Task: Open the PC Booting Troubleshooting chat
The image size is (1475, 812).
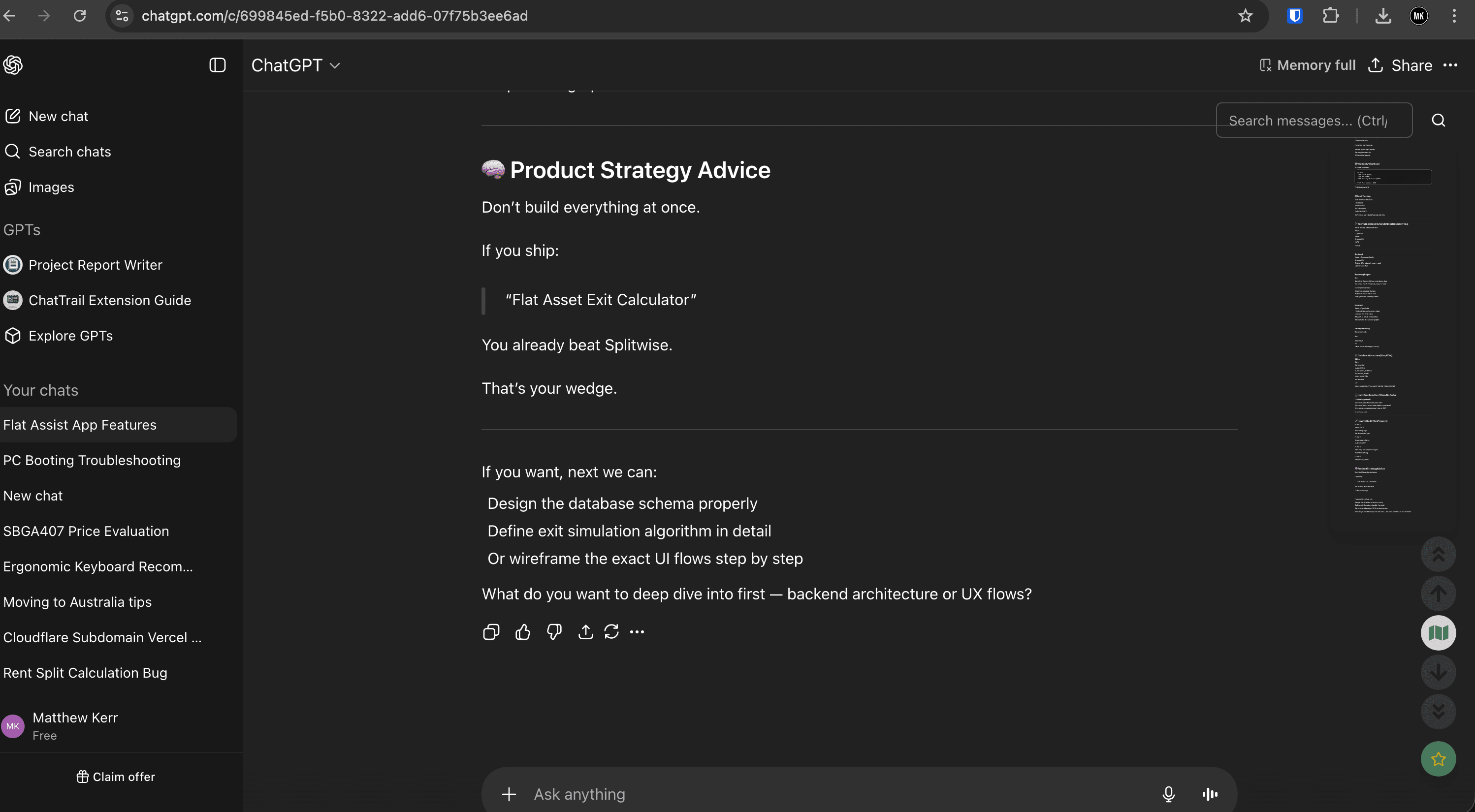Action: (x=92, y=460)
